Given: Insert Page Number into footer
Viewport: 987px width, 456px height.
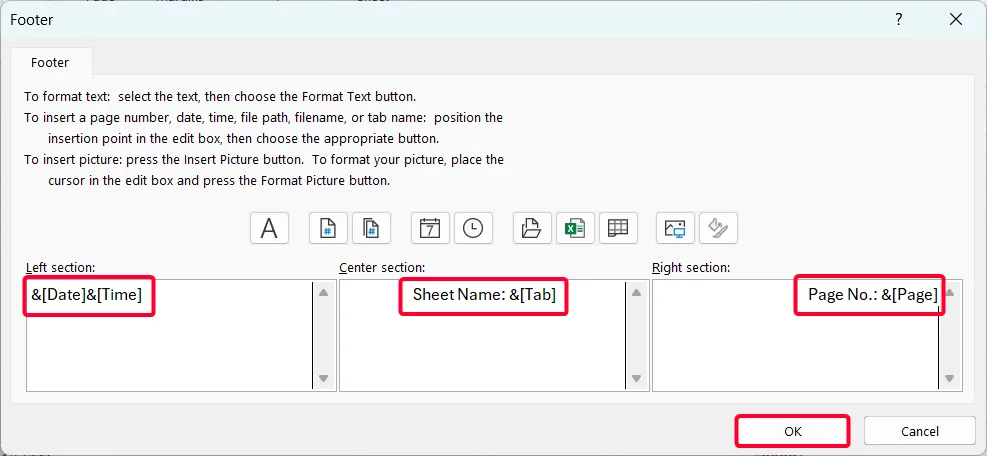Looking at the screenshot, I should (328, 227).
